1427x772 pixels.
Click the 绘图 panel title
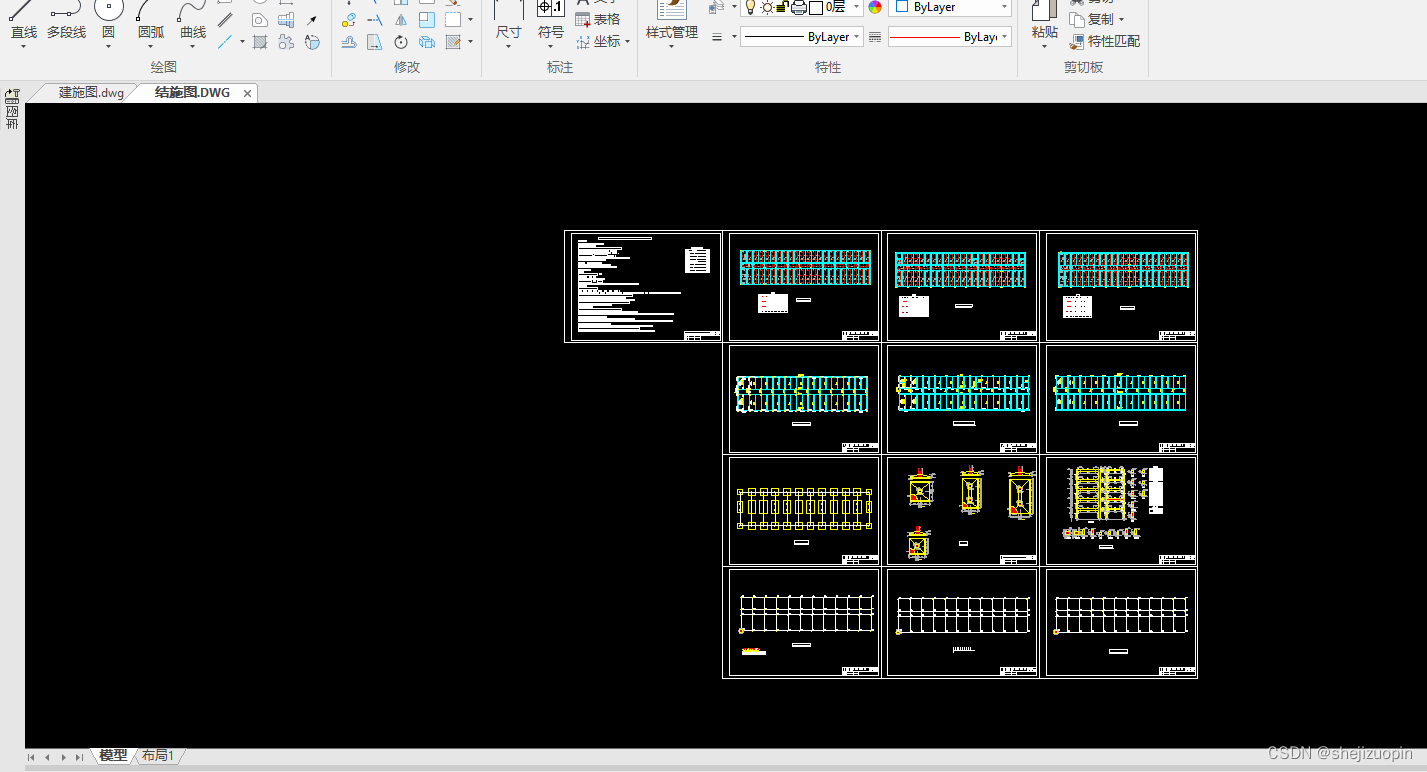point(164,67)
